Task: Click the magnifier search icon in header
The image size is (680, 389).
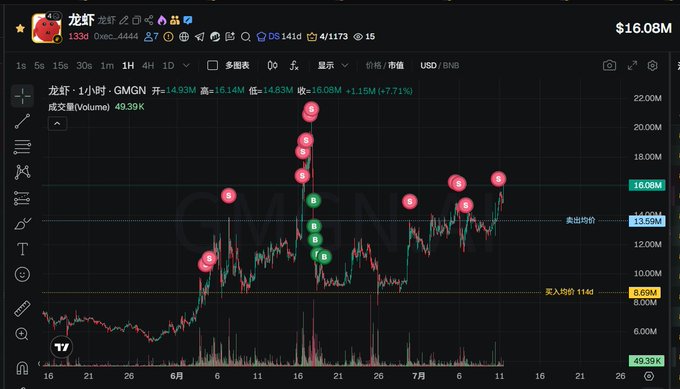Action: [245, 37]
